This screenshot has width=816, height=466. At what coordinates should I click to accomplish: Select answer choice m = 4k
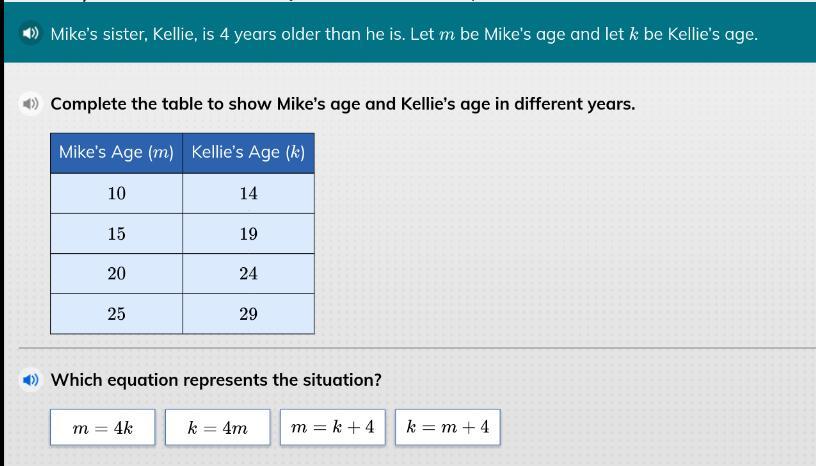[103, 428]
